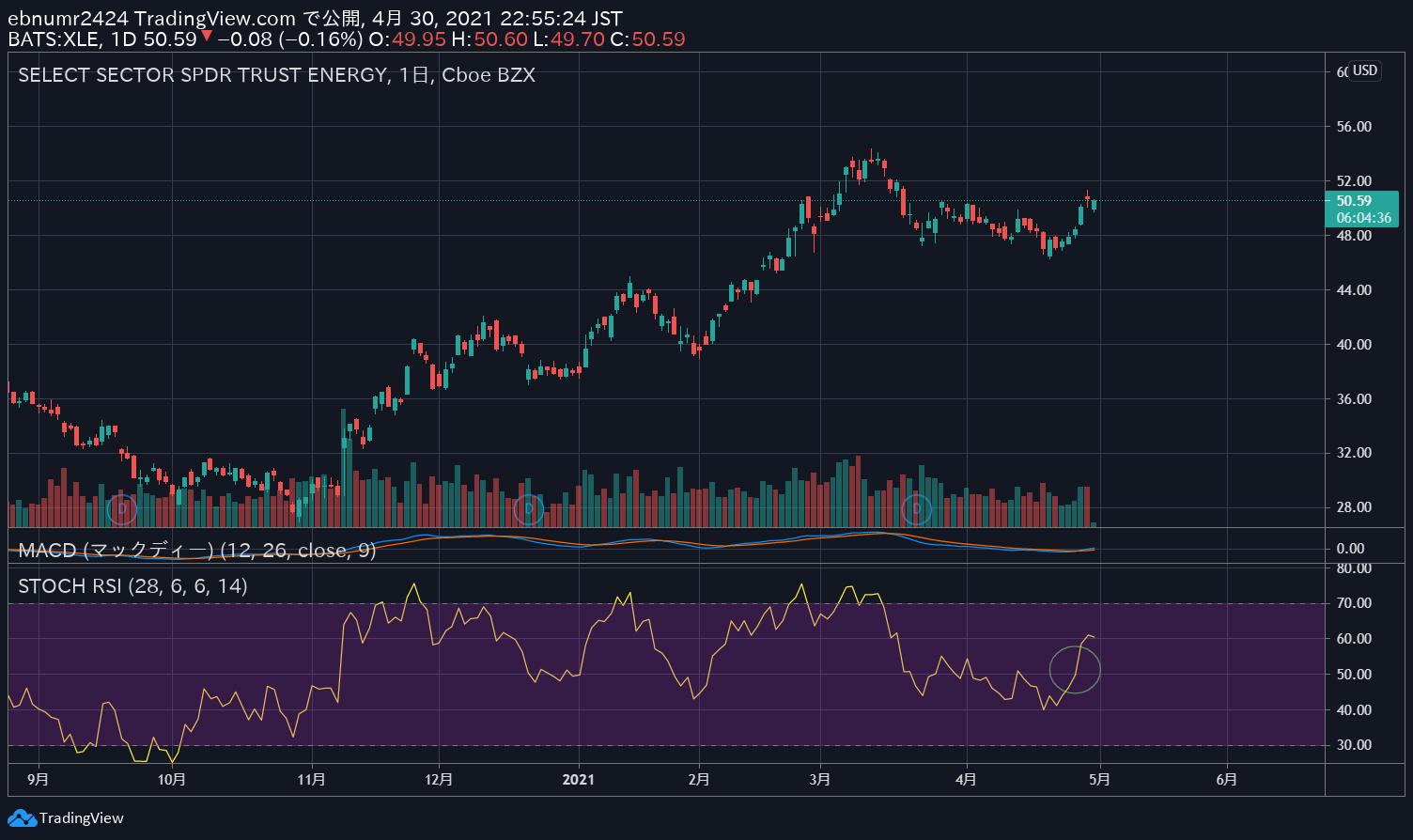Click the 12月 date axis label
Viewport: 1413px width, 840px height.
click(x=439, y=780)
